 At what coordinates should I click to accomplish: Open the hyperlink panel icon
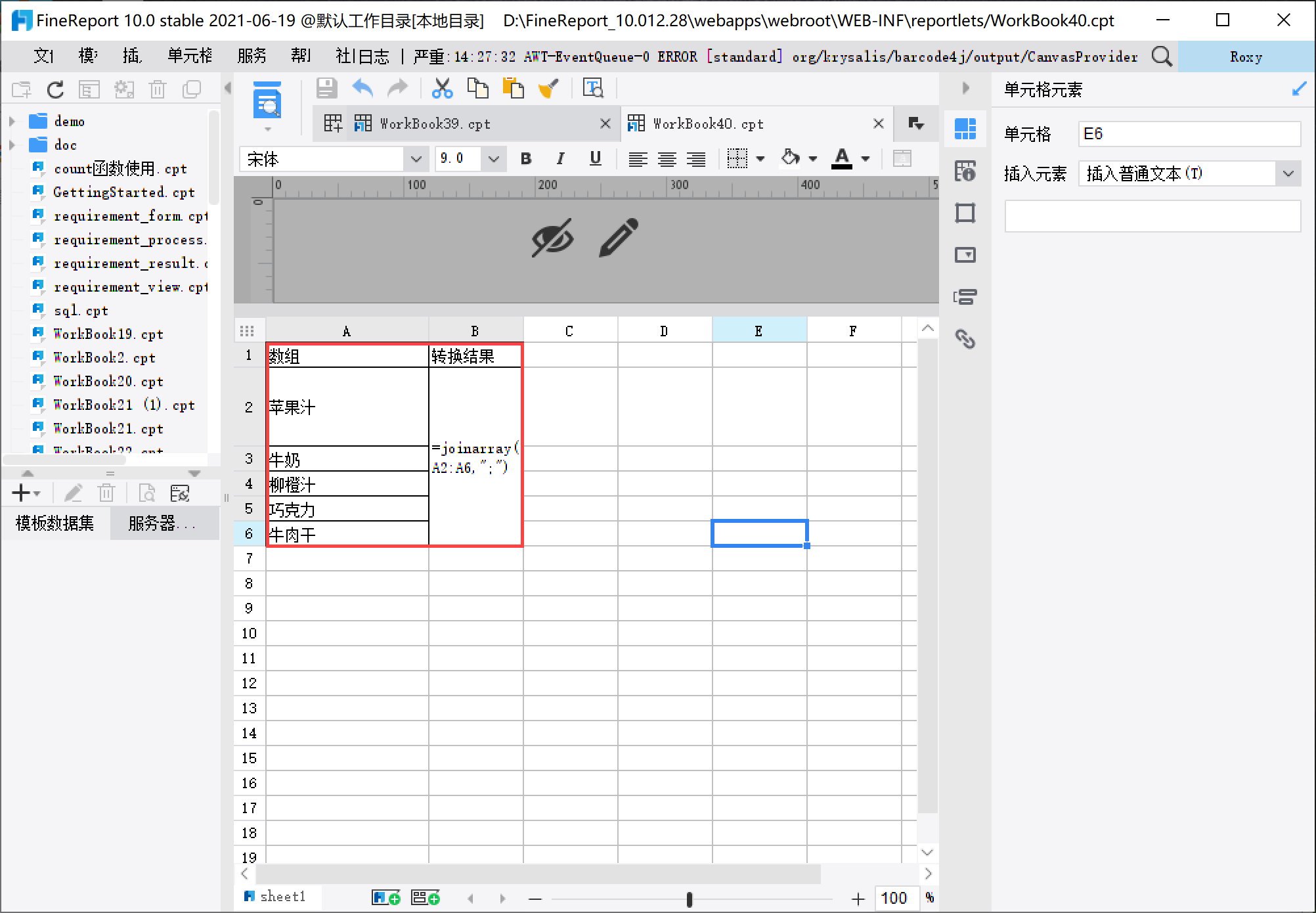[x=965, y=339]
